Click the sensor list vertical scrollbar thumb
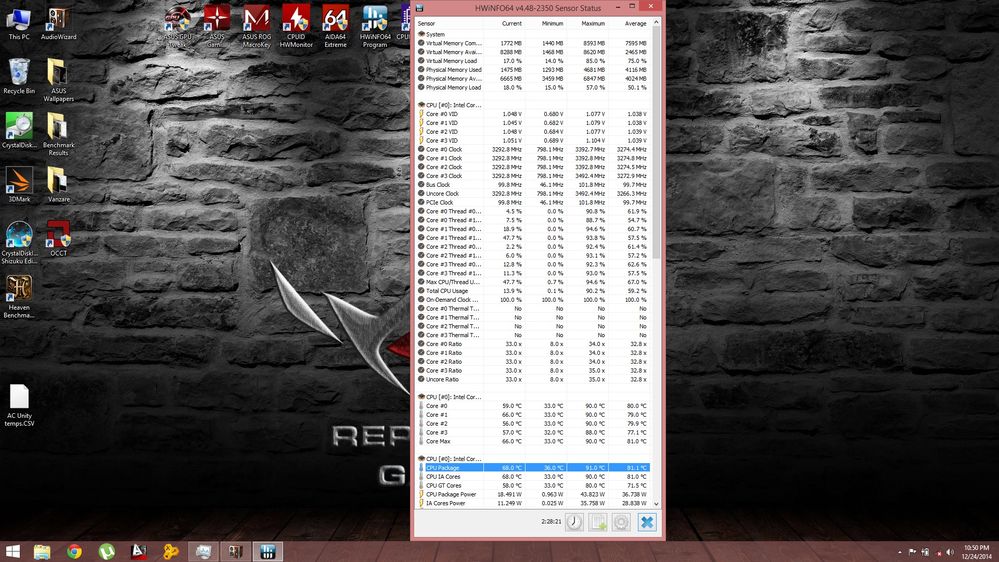 tap(656, 143)
